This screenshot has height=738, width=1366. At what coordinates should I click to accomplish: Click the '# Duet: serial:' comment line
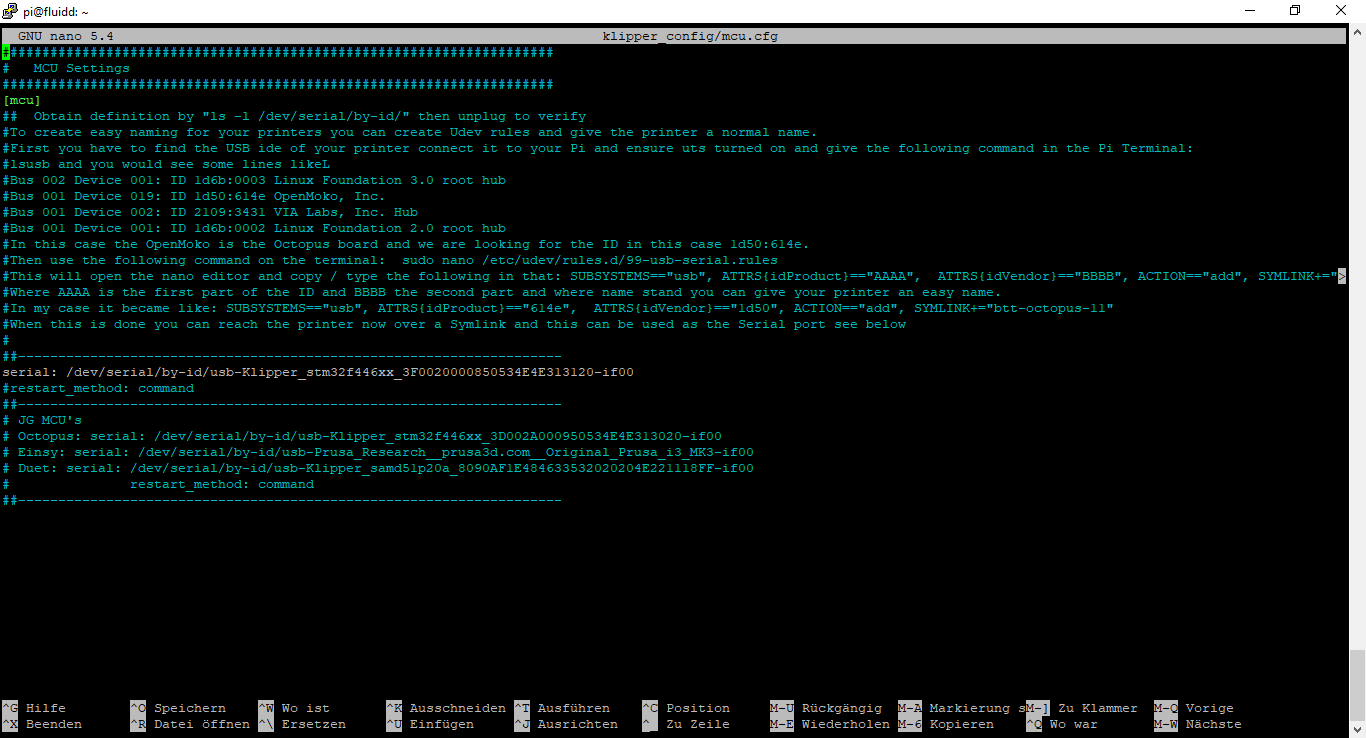[x=378, y=468]
